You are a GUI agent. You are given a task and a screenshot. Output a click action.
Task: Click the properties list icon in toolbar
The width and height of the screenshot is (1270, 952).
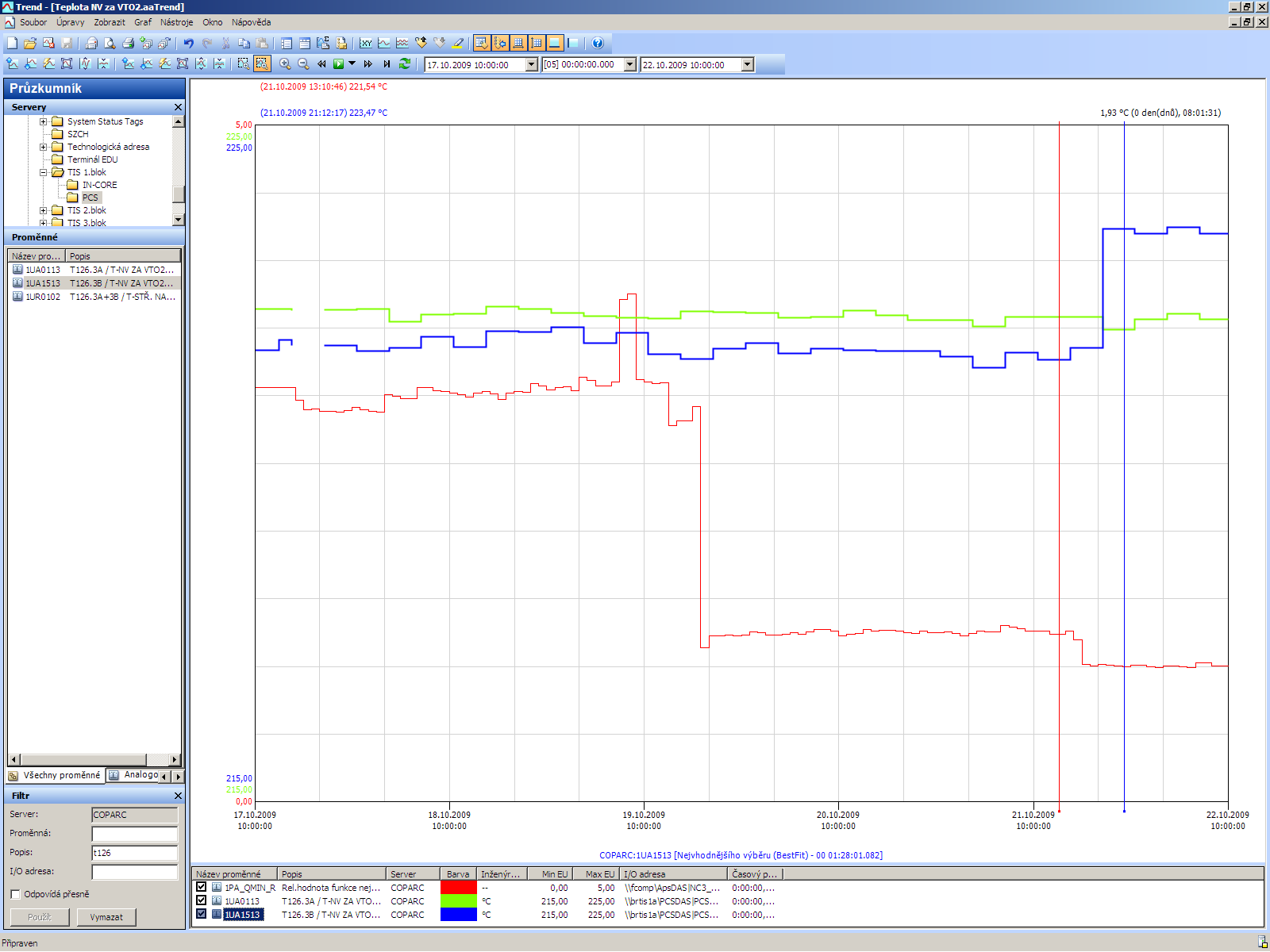pos(287,43)
